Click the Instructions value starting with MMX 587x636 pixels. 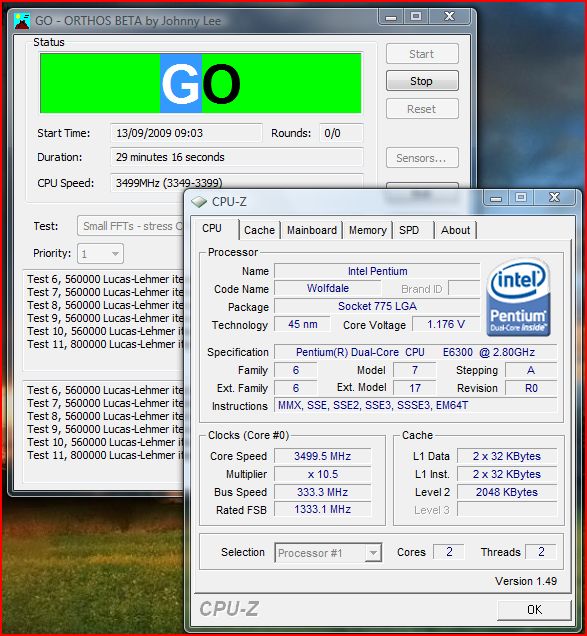pos(415,405)
